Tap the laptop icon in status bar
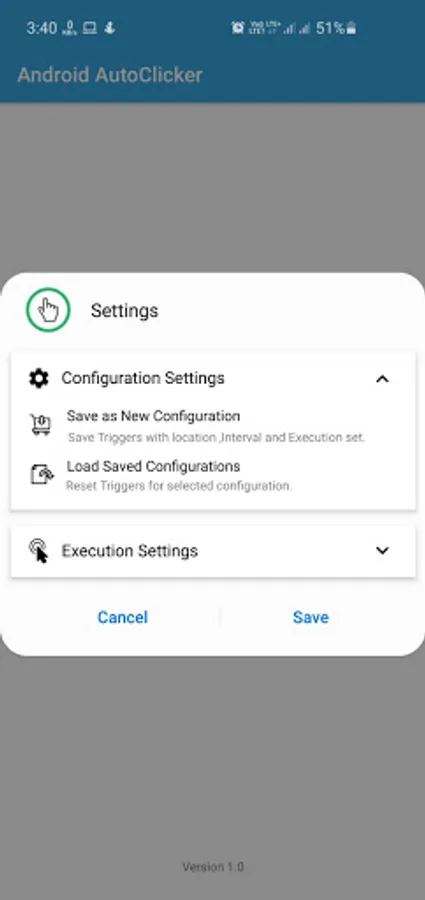The height and width of the screenshot is (900, 425). click(90, 28)
